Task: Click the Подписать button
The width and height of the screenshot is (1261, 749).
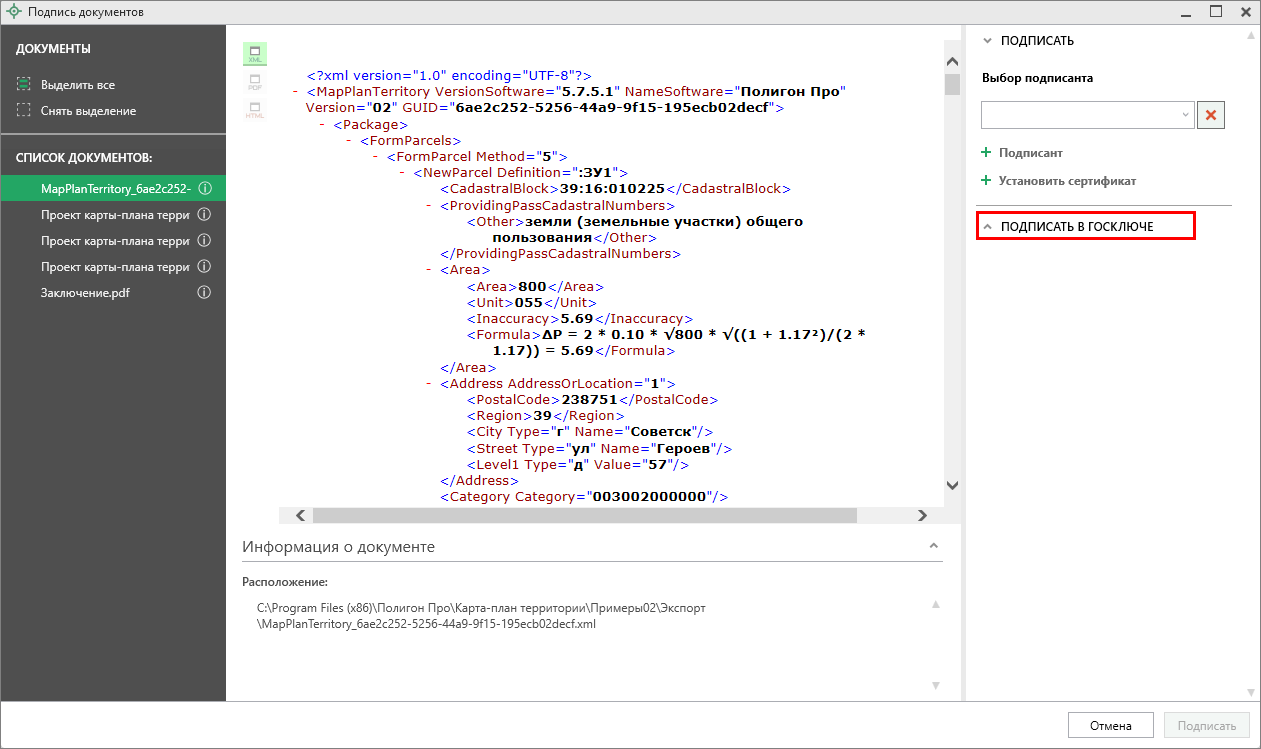Action: [x=1207, y=726]
